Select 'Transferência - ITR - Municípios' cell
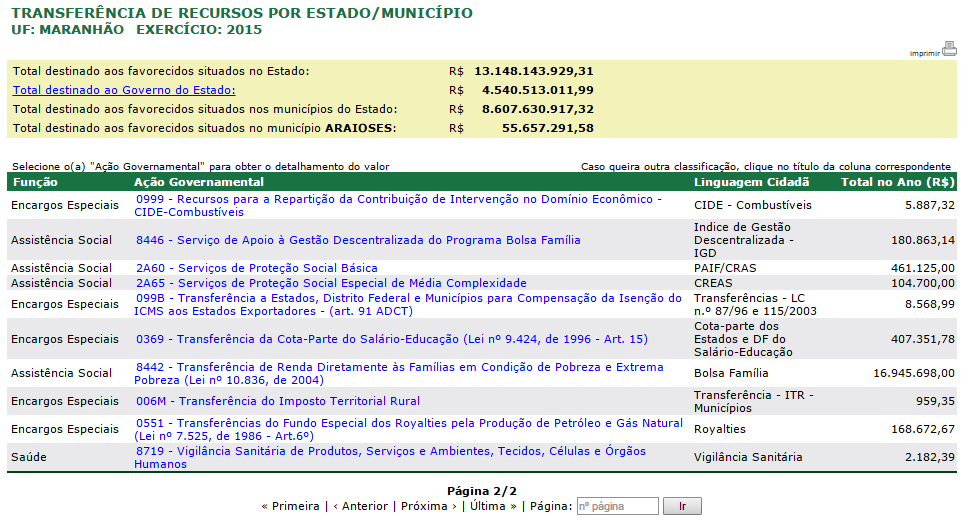Image resolution: width=972 pixels, height=520 pixels. (754, 401)
